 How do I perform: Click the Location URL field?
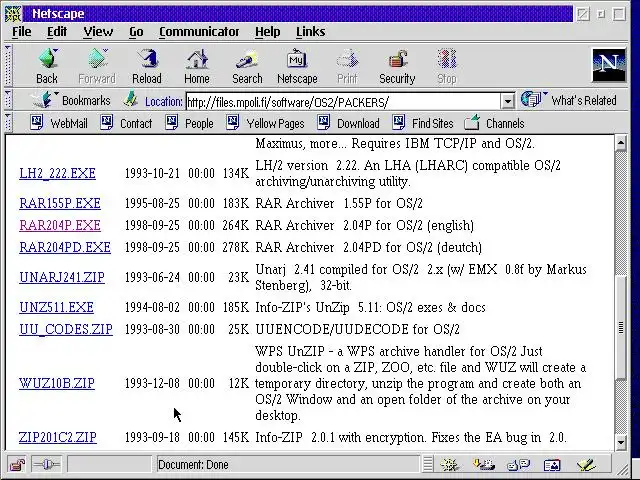[343, 101]
